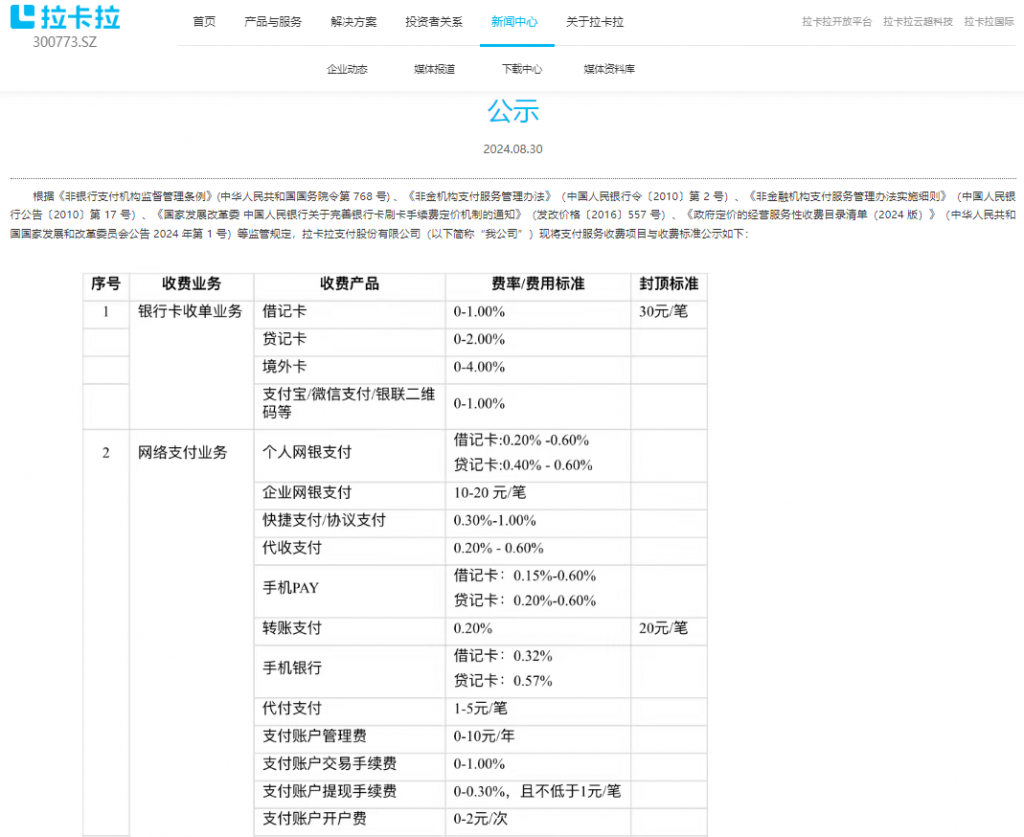1024x837 pixels.
Task: Click the 30元/笔 cap value
Action: (x=664, y=311)
